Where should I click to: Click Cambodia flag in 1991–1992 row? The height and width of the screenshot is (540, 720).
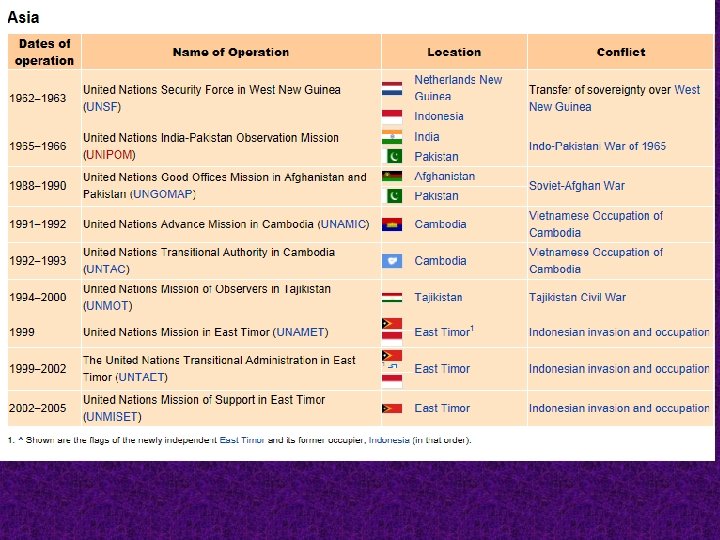point(392,225)
